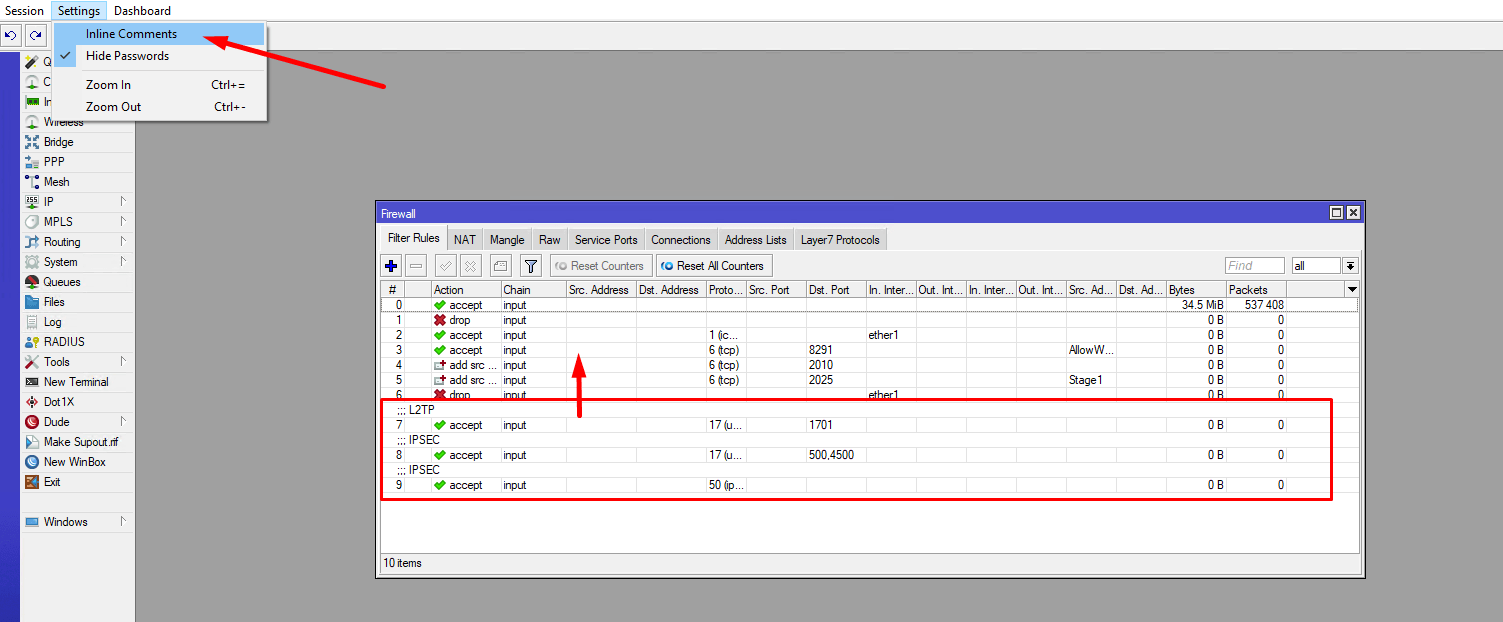The width and height of the screenshot is (1503, 622).
Task: Select rule 1 drop action icon
Action: point(440,320)
